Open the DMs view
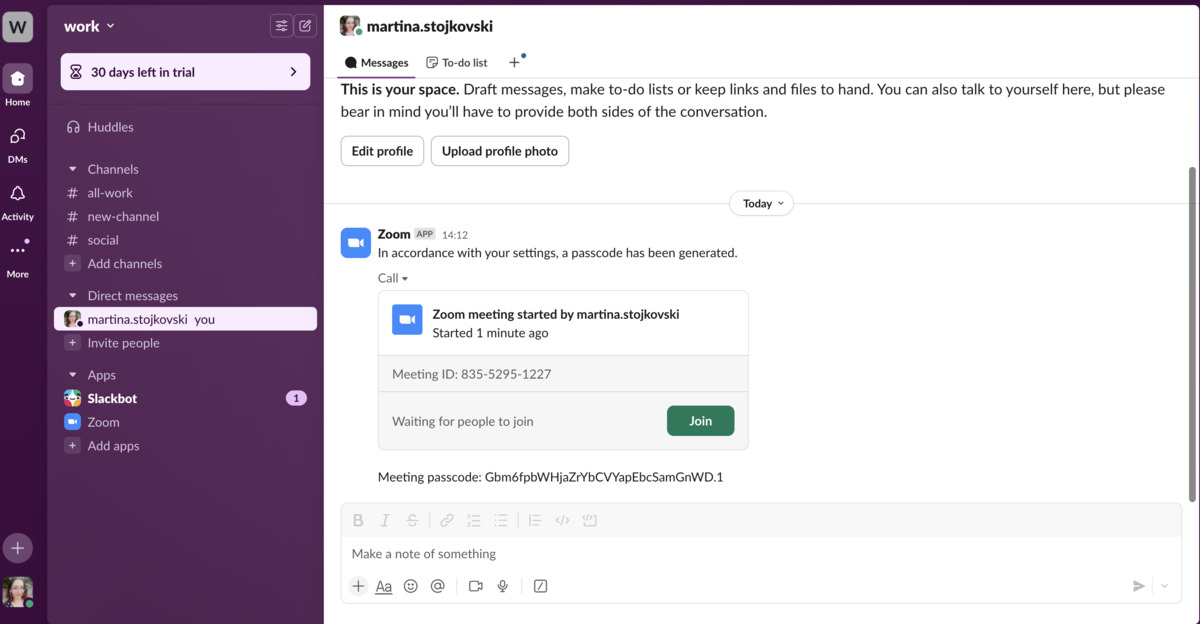Viewport: 1200px width, 624px height. [x=17, y=144]
